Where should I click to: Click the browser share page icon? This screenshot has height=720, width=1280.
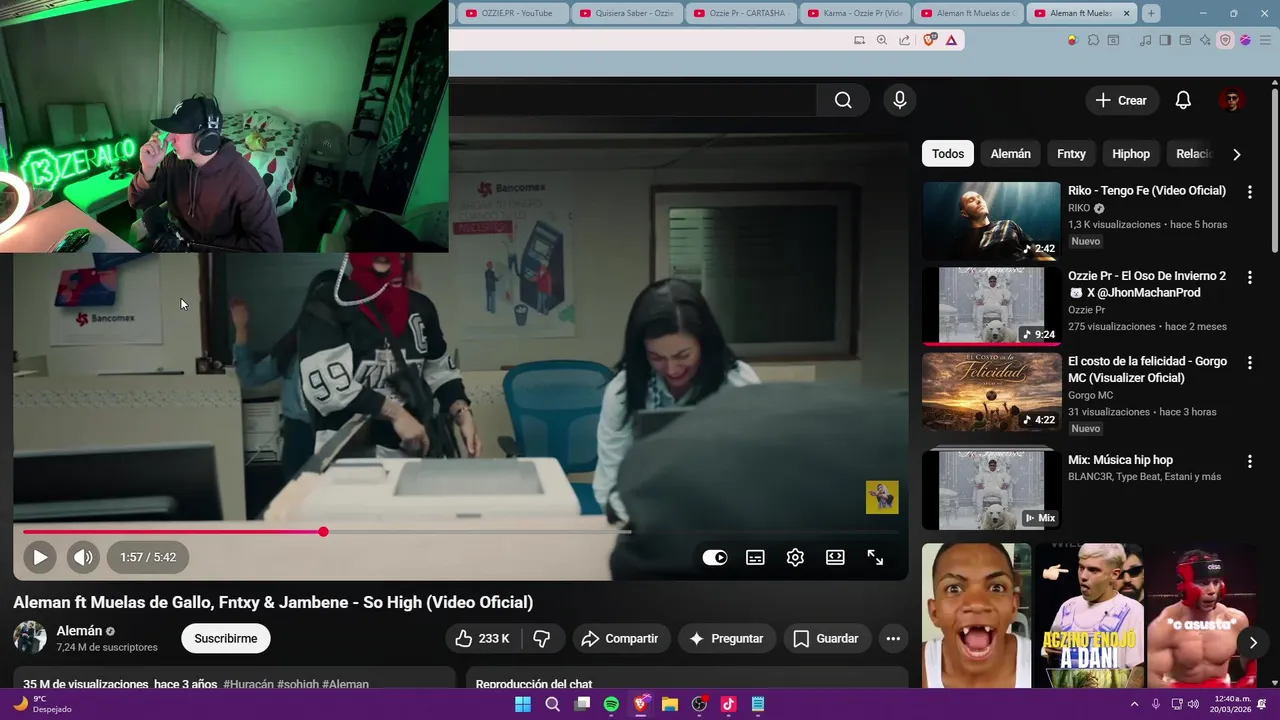[905, 40]
